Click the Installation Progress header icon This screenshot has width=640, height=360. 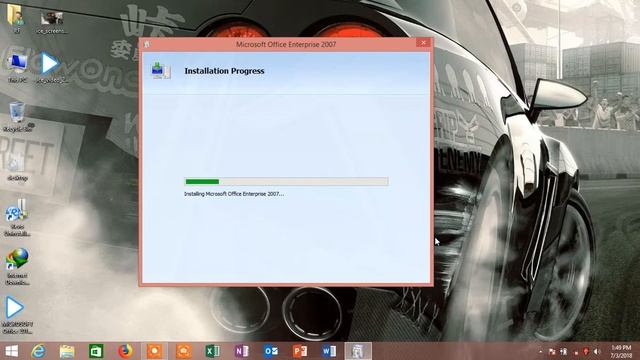click(161, 71)
